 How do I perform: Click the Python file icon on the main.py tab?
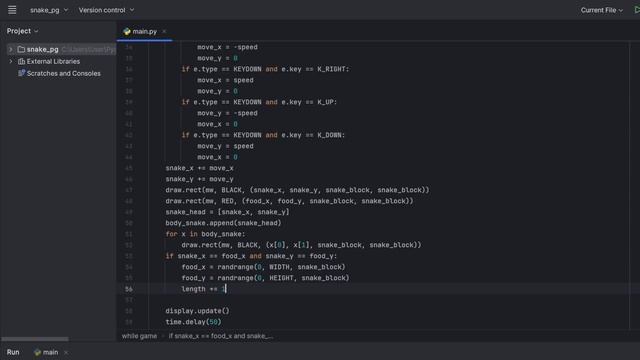(x=127, y=31)
